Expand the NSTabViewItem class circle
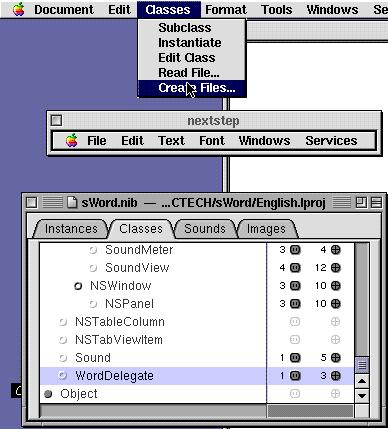The width and height of the screenshot is (388, 429). point(63,340)
